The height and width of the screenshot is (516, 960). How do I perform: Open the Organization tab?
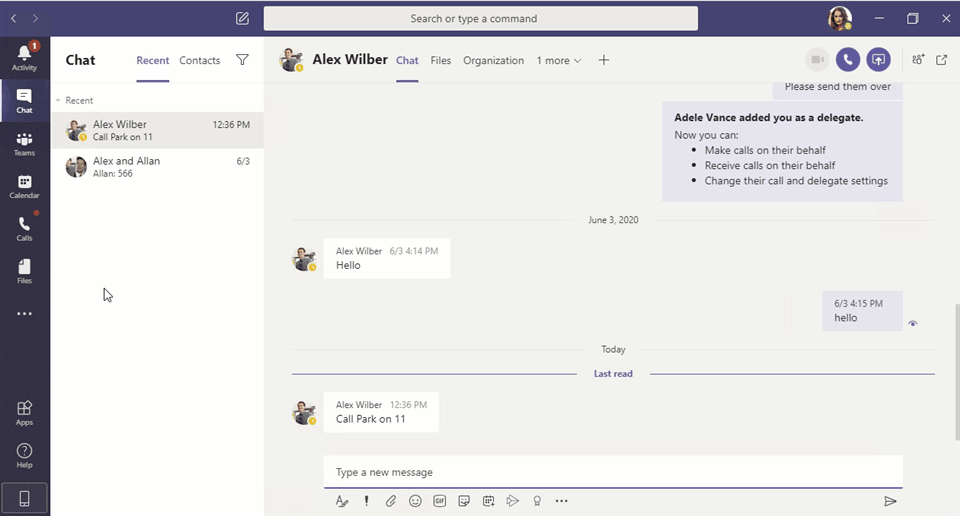(493, 61)
